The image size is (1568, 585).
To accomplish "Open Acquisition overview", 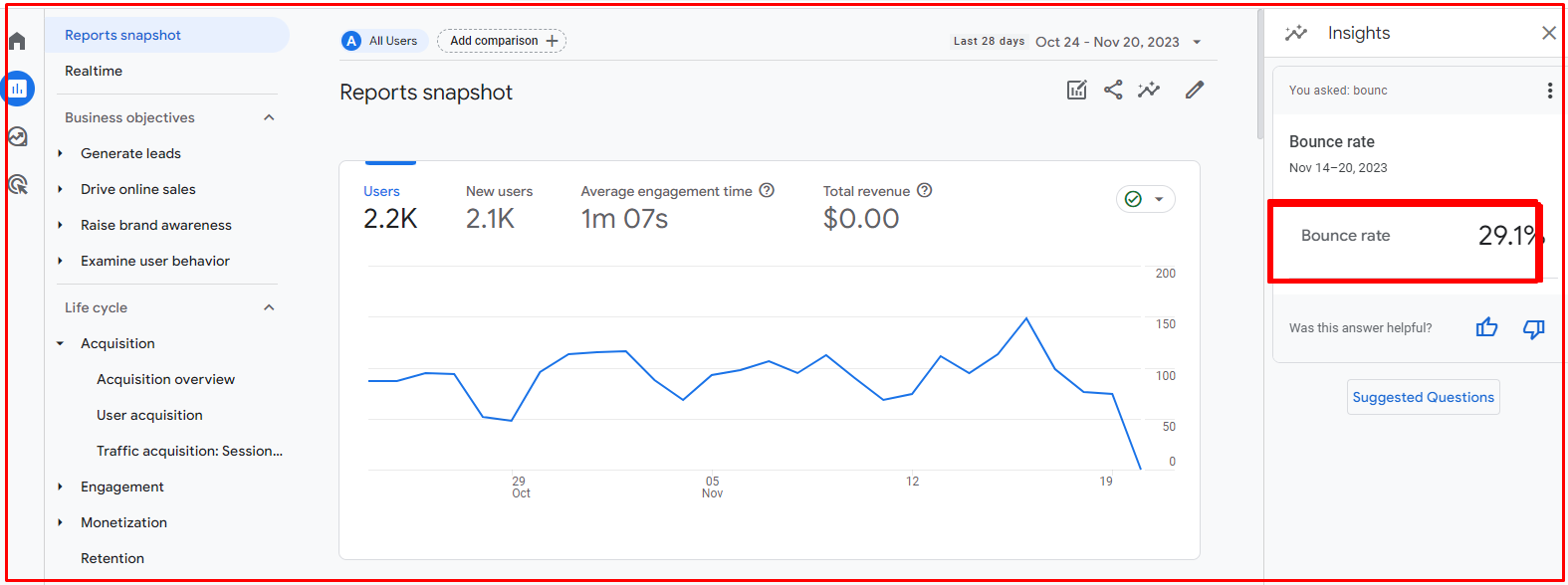I will pos(165,379).
